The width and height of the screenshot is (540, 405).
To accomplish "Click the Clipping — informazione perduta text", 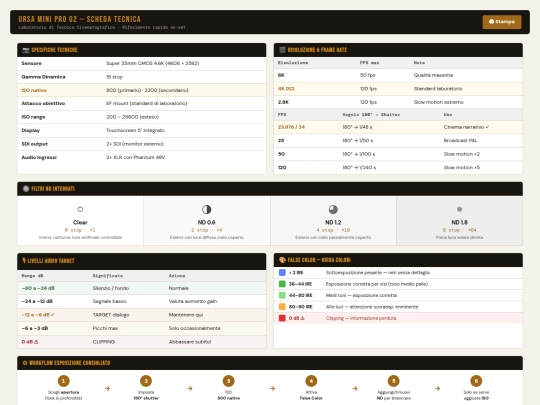I will tap(361, 318).
